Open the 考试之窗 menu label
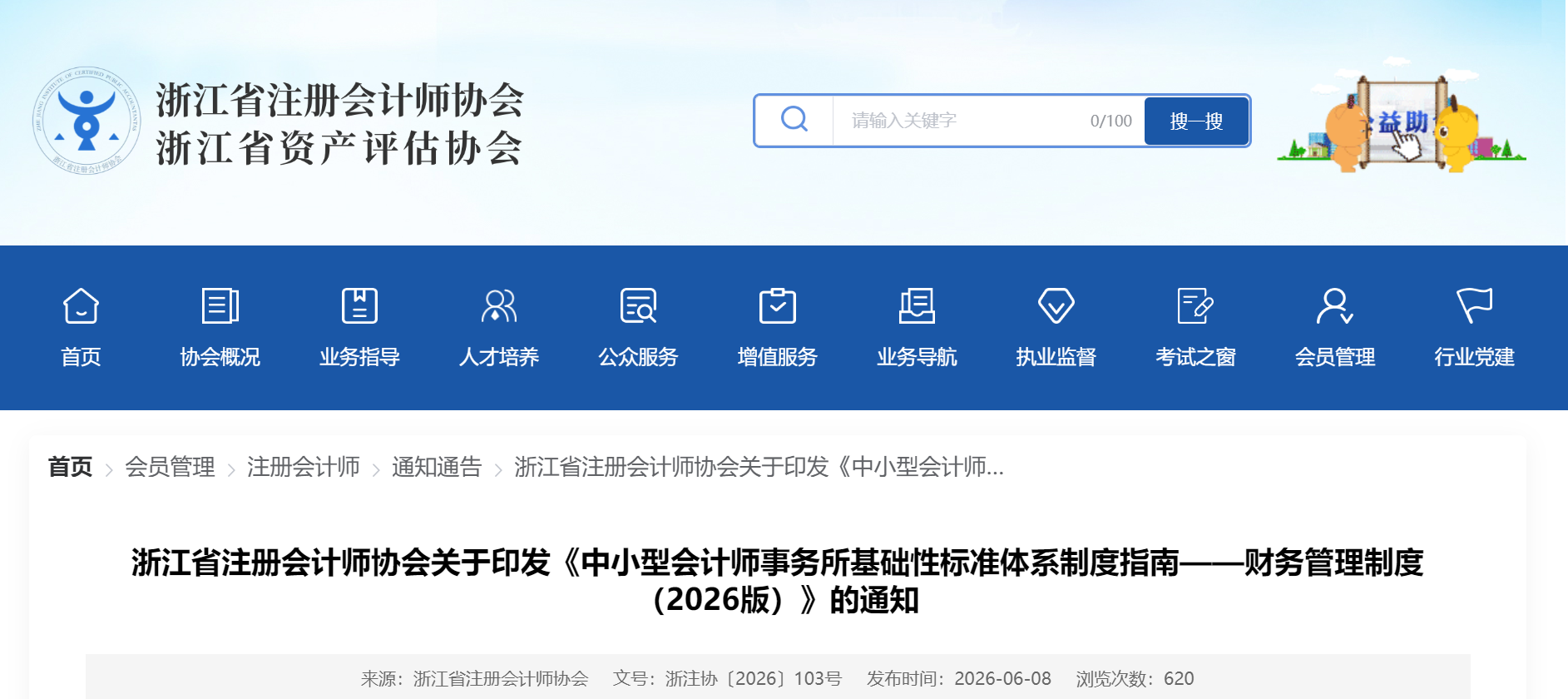The width and height of the screenshot is (1568, 699). tap(1195, 357)
